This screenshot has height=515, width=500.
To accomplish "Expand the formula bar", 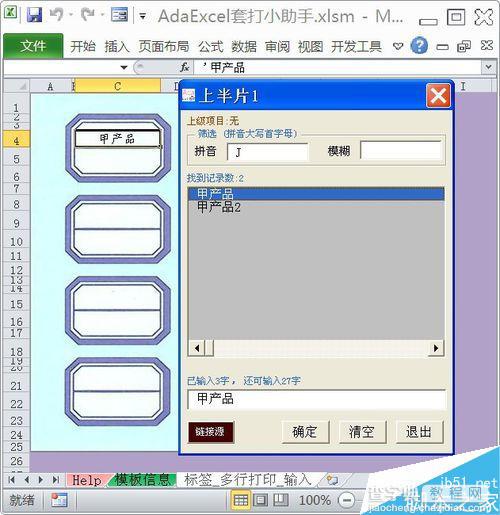I will coord(488,67).
